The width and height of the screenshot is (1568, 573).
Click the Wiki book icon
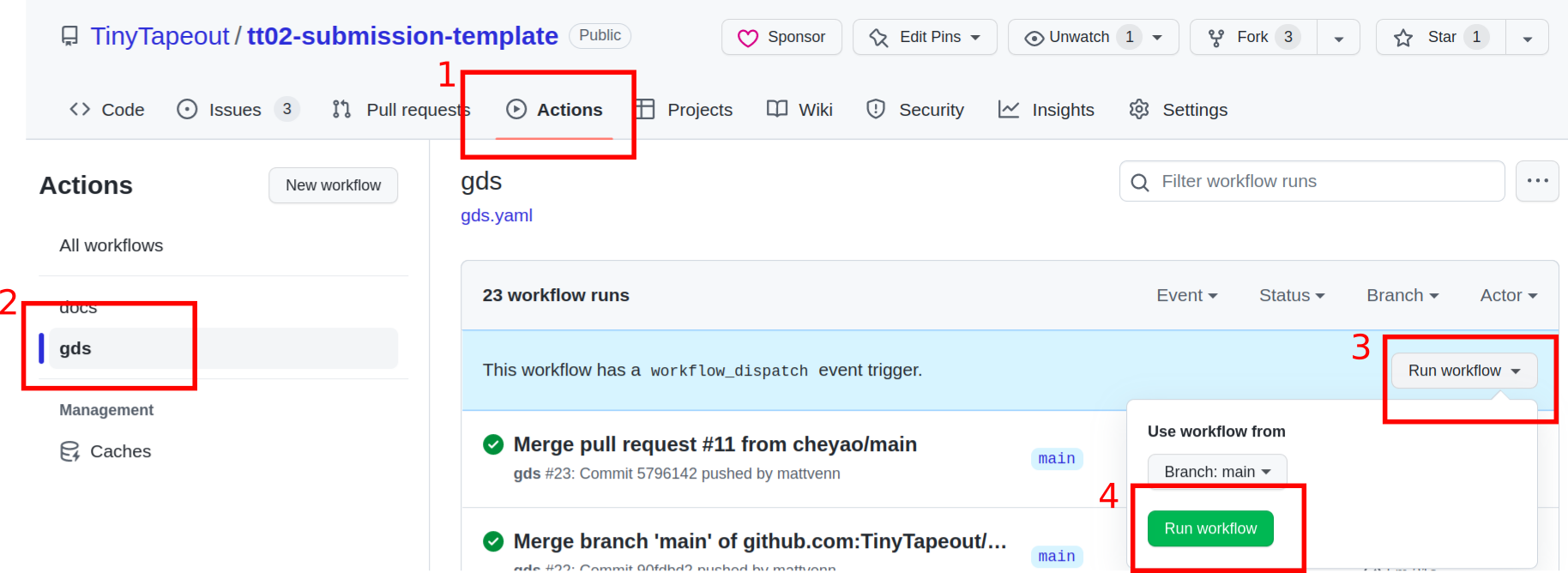pyautogui.click(x=777, y=109)
